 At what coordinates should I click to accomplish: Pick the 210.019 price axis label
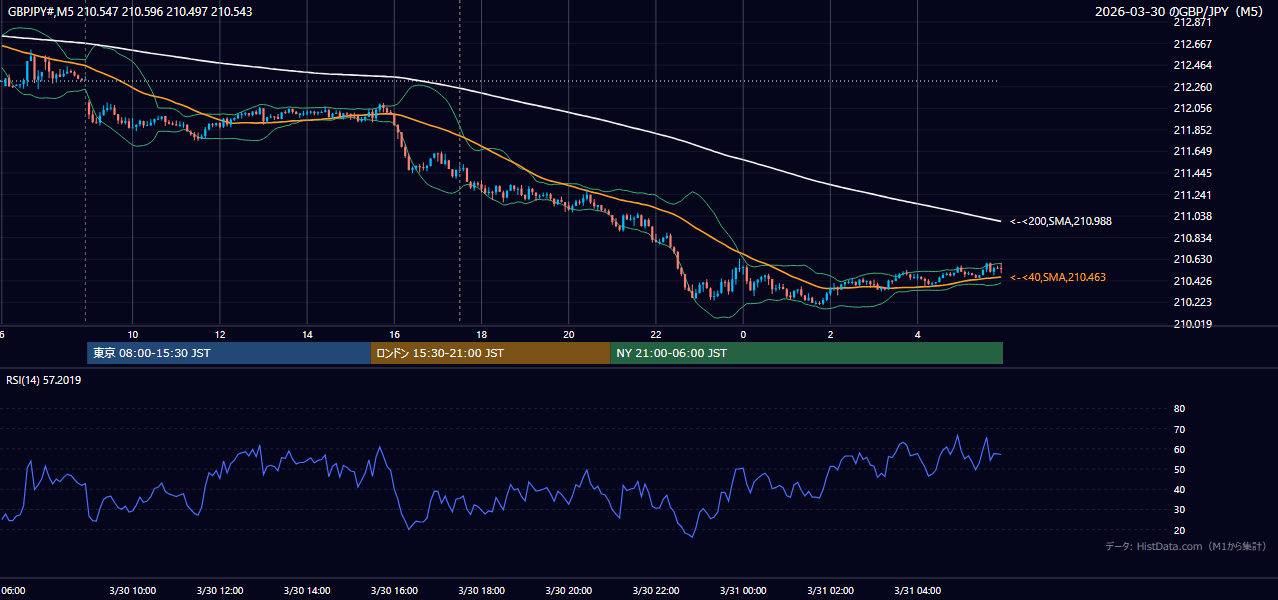click(x=1192, y=324)
